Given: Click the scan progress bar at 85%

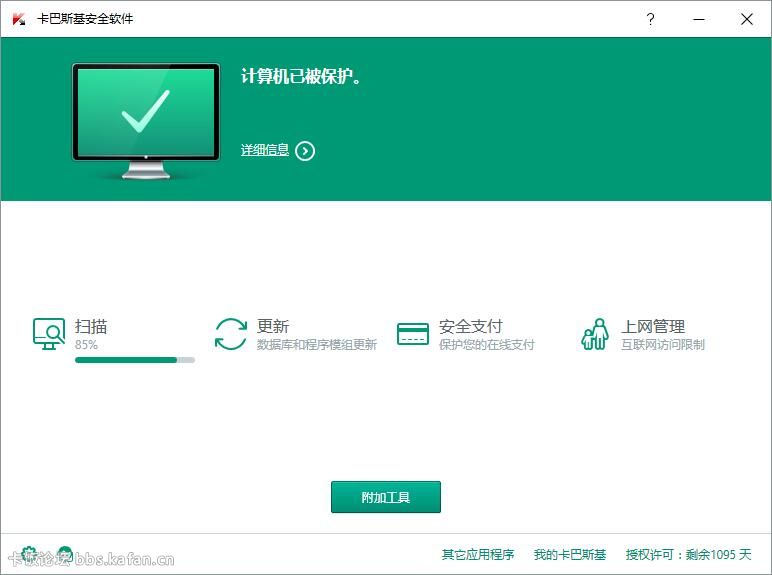Looking at the screenshot, I should tap(135, 360).
